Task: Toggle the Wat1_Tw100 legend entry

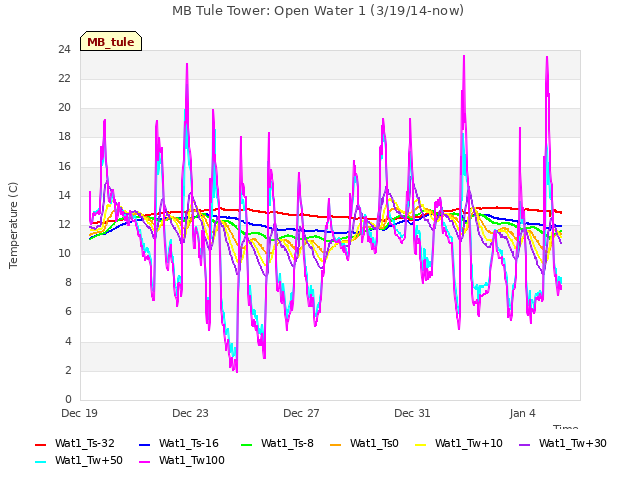Action: 182,460
